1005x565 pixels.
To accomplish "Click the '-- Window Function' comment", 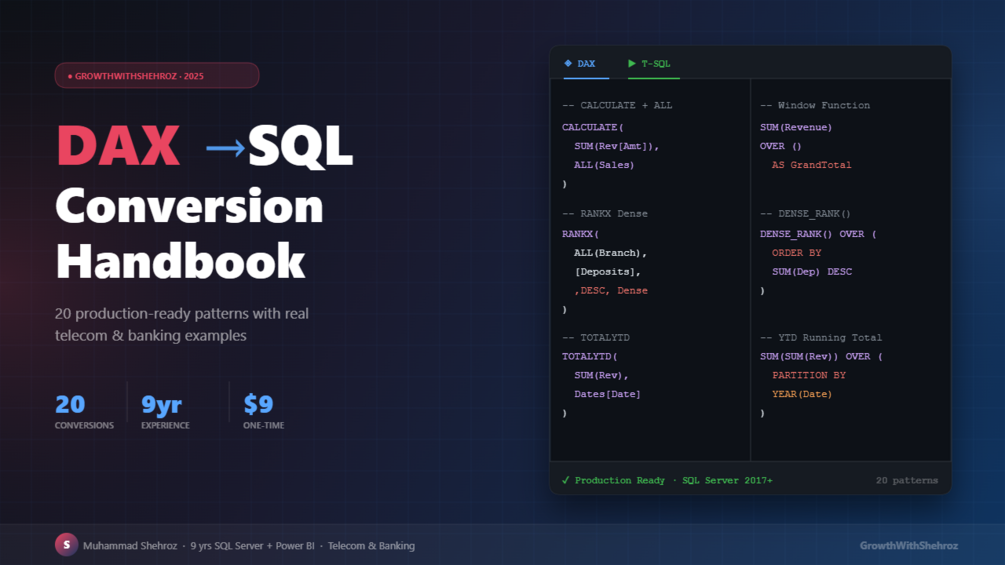I will [x=815, y=105].
